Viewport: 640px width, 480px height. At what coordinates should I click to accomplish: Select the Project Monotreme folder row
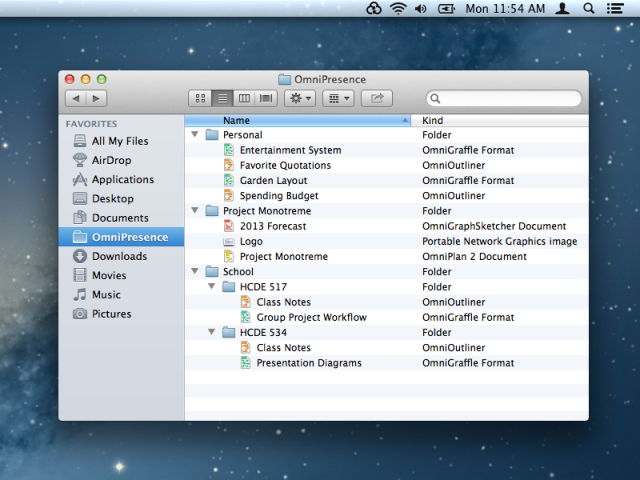(x=387, y=211)
